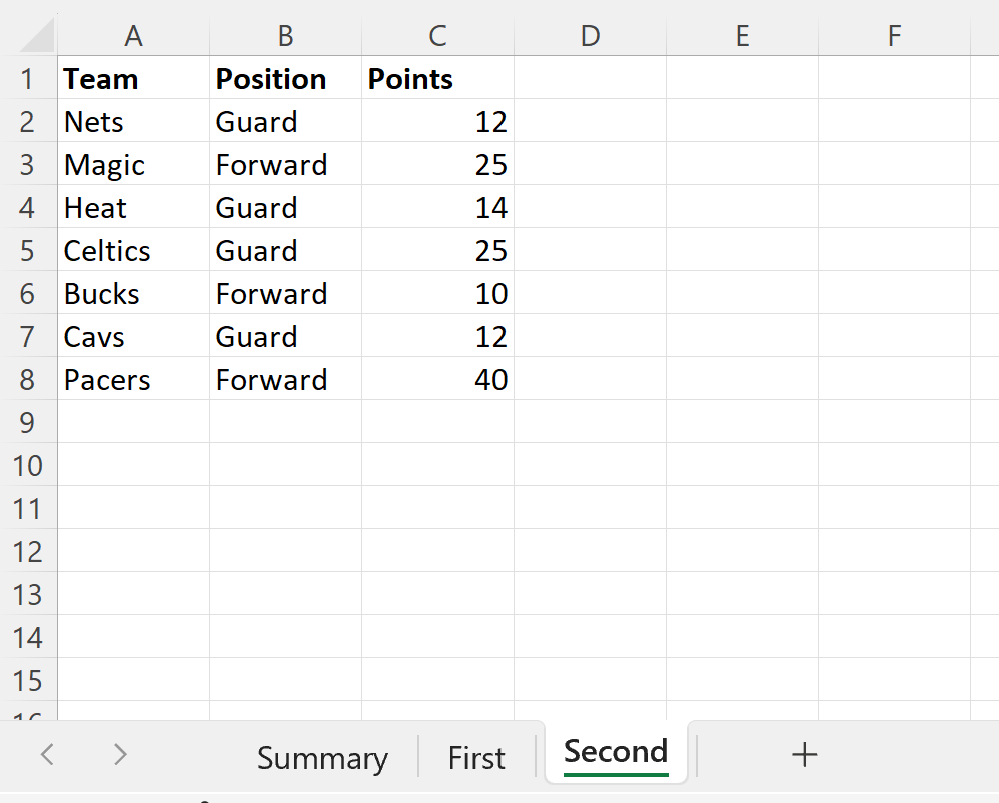
Task: Click the Position header cell
Action: (285, 79)
